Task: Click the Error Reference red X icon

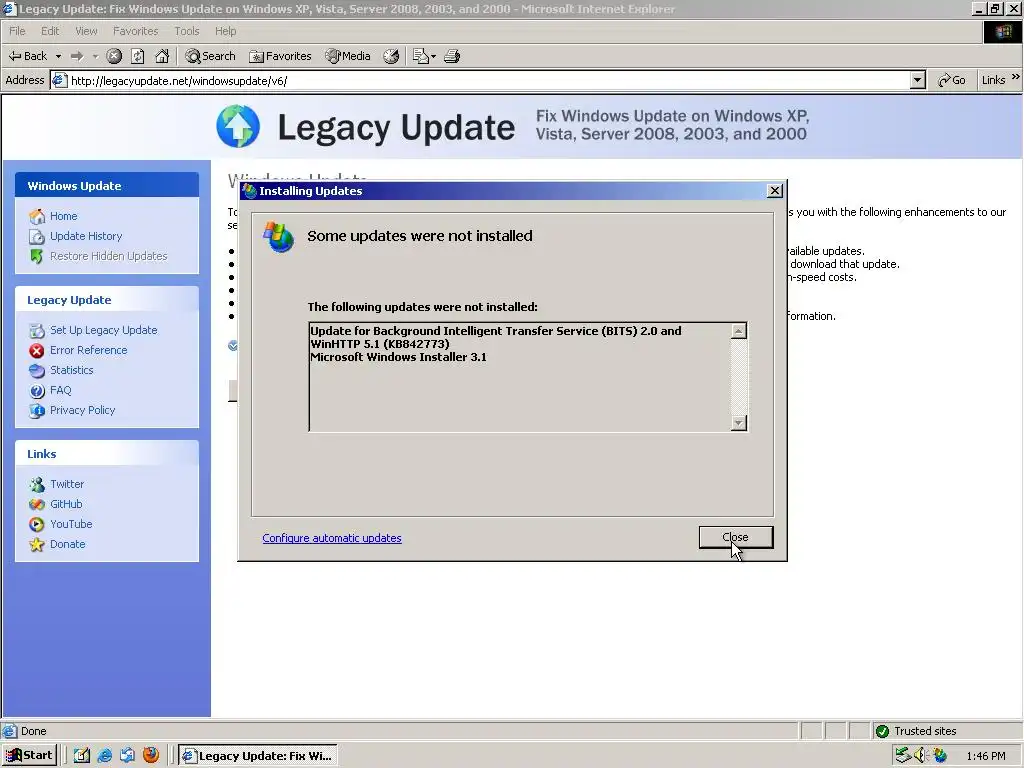Action: pyautogui.click(x=37, y=351)
